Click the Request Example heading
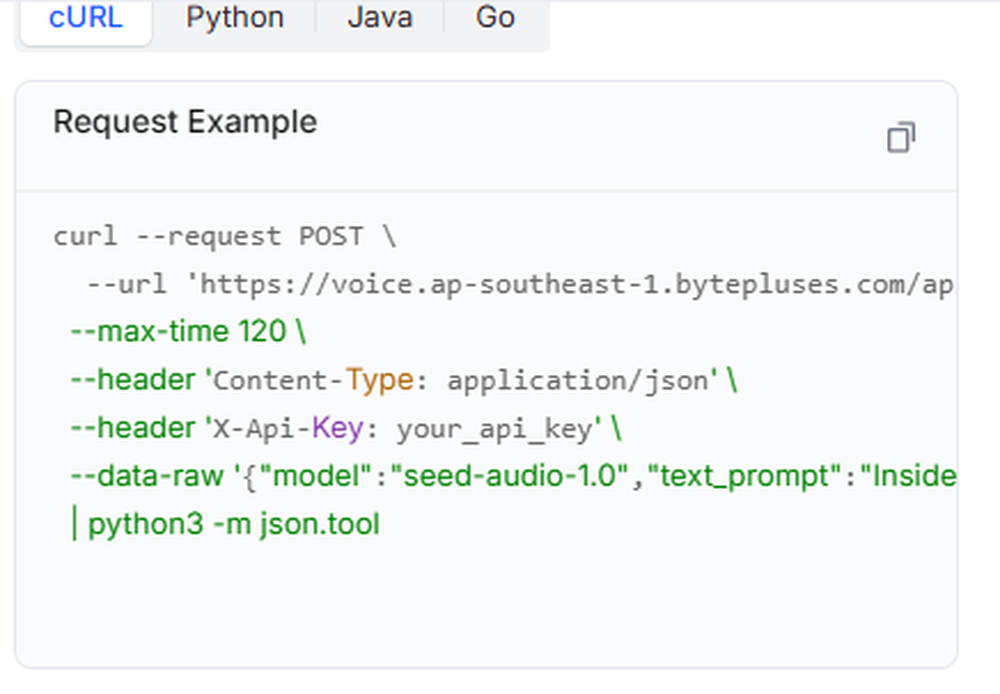1000x694 pixels. tap(185, 122)
